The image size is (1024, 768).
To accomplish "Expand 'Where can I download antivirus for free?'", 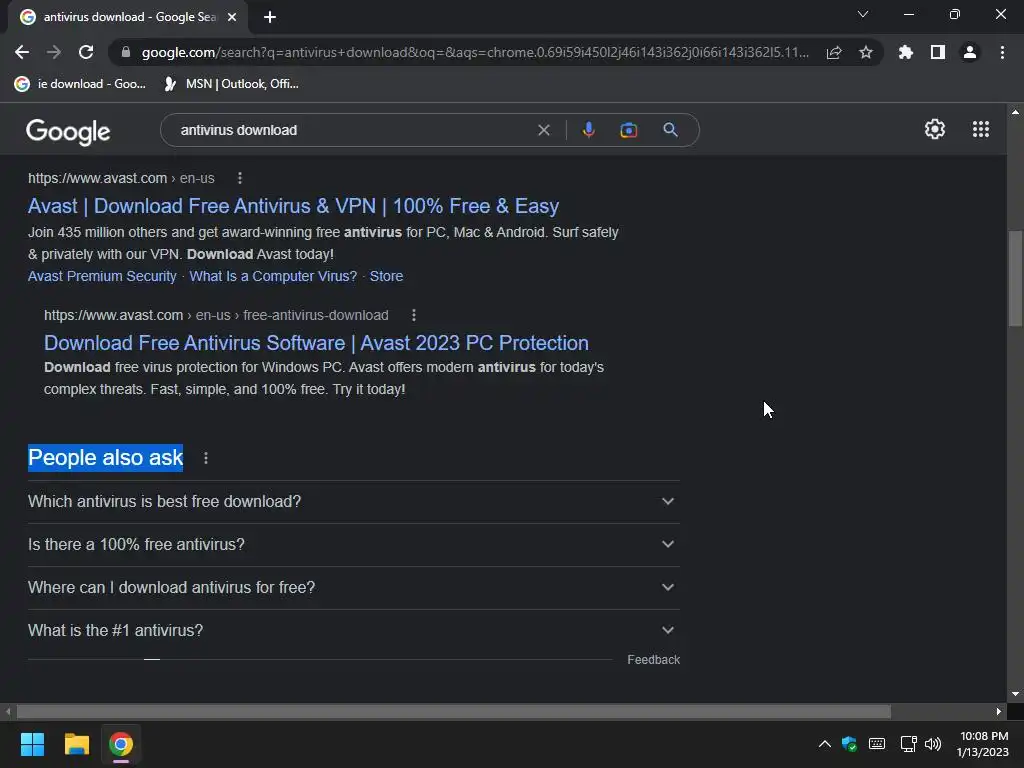I will 353,588.
